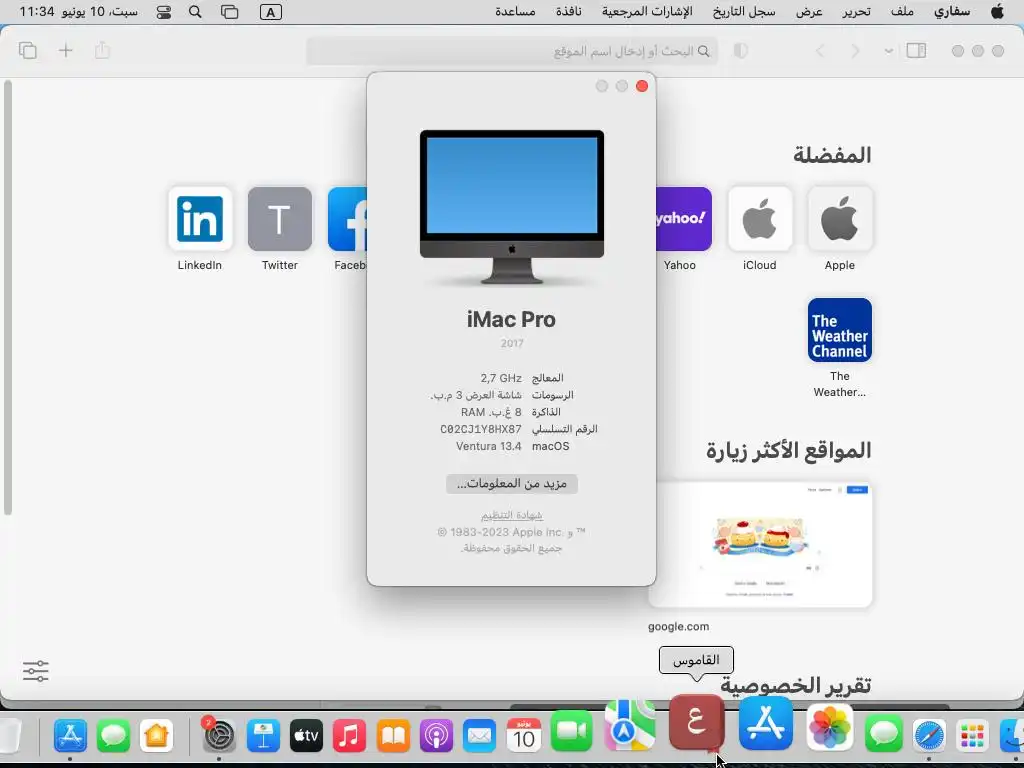Launch FaceTime from the Dock
Screen dimensions: 1024x768
571,731
